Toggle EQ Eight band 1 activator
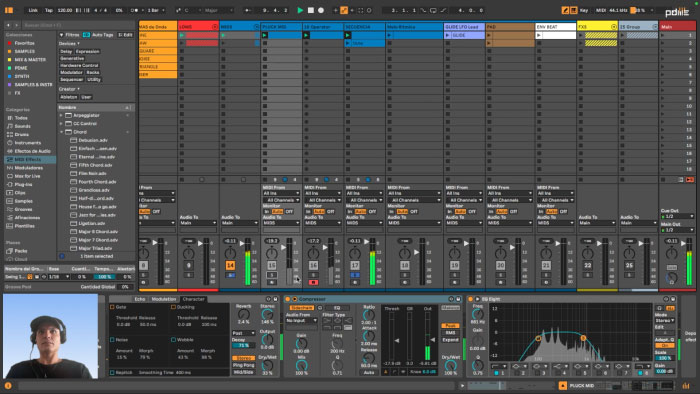This screenshot has width=700, height=394. pos(496,373)
